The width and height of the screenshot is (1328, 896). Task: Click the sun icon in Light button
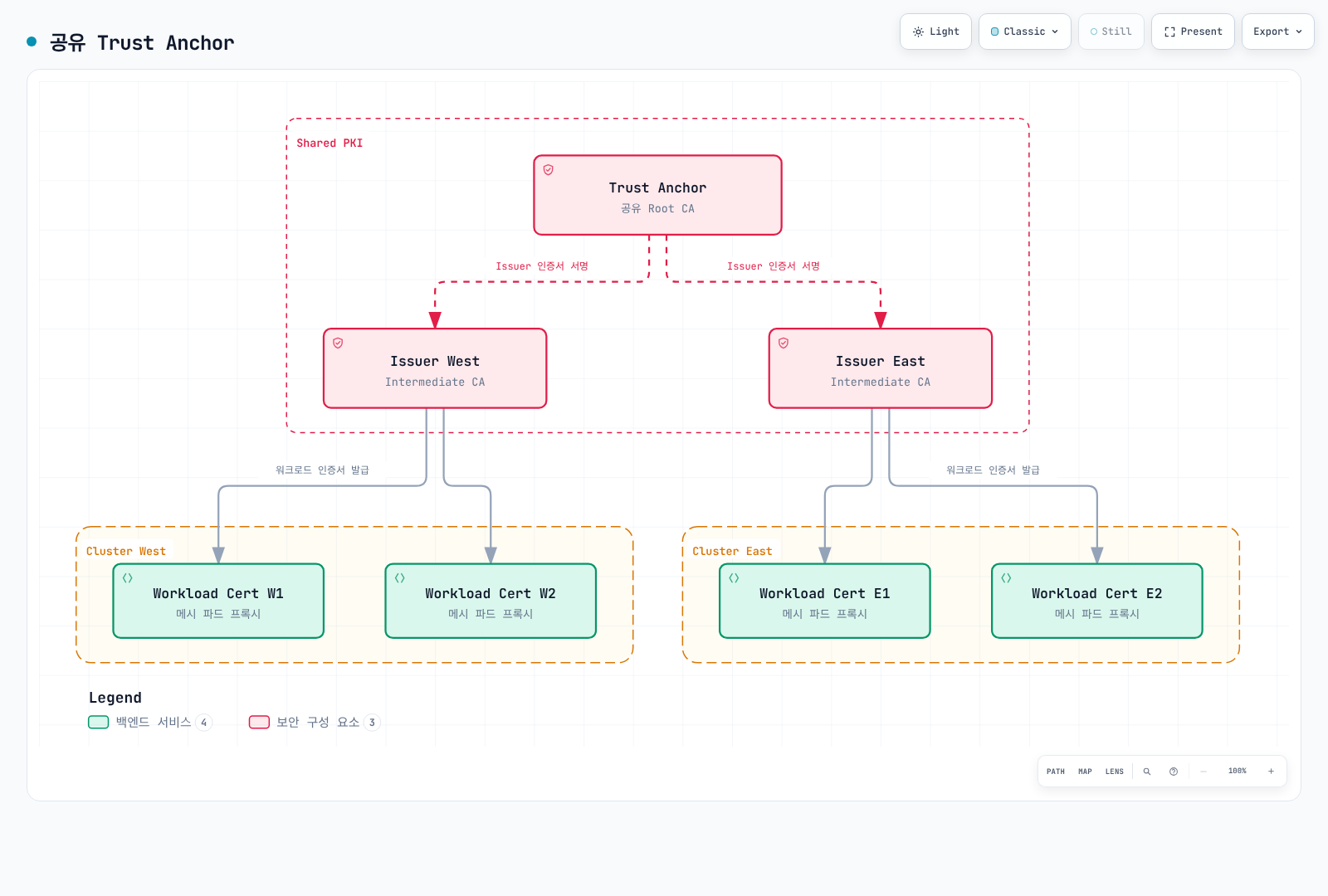pos(918,32)
